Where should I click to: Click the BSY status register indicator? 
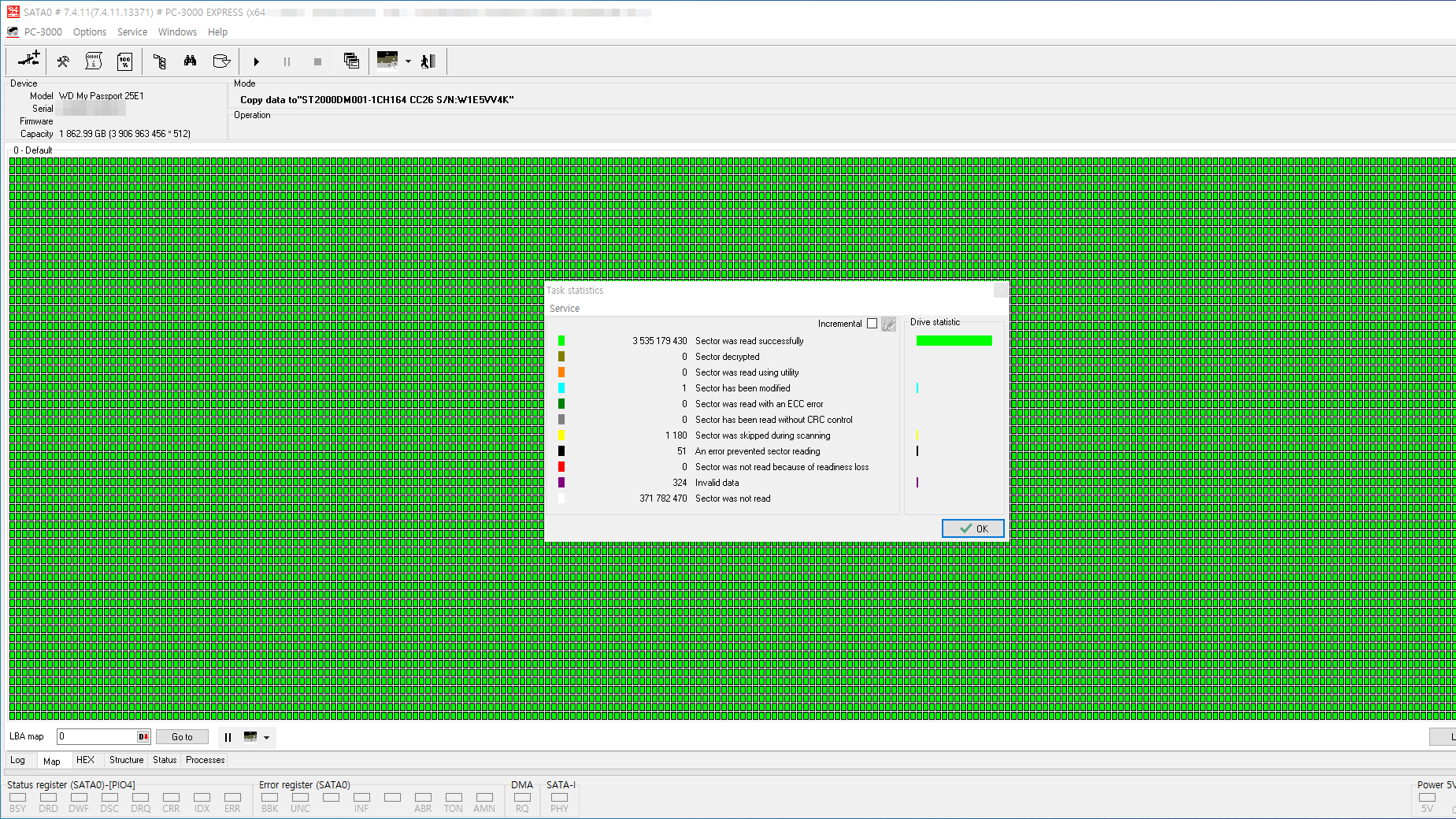tap(17, 798)
